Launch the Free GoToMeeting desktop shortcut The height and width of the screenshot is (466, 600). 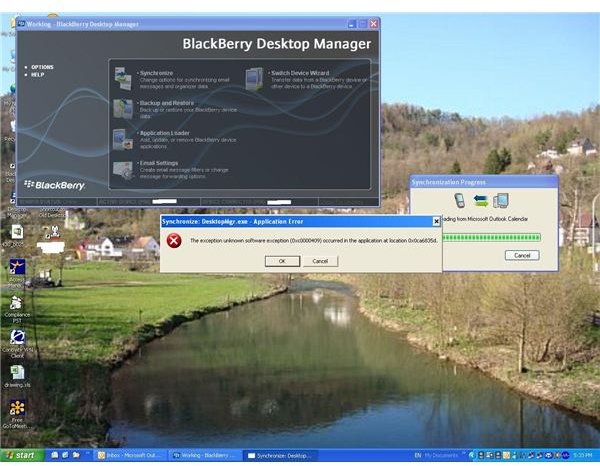(x=17, y=407)
